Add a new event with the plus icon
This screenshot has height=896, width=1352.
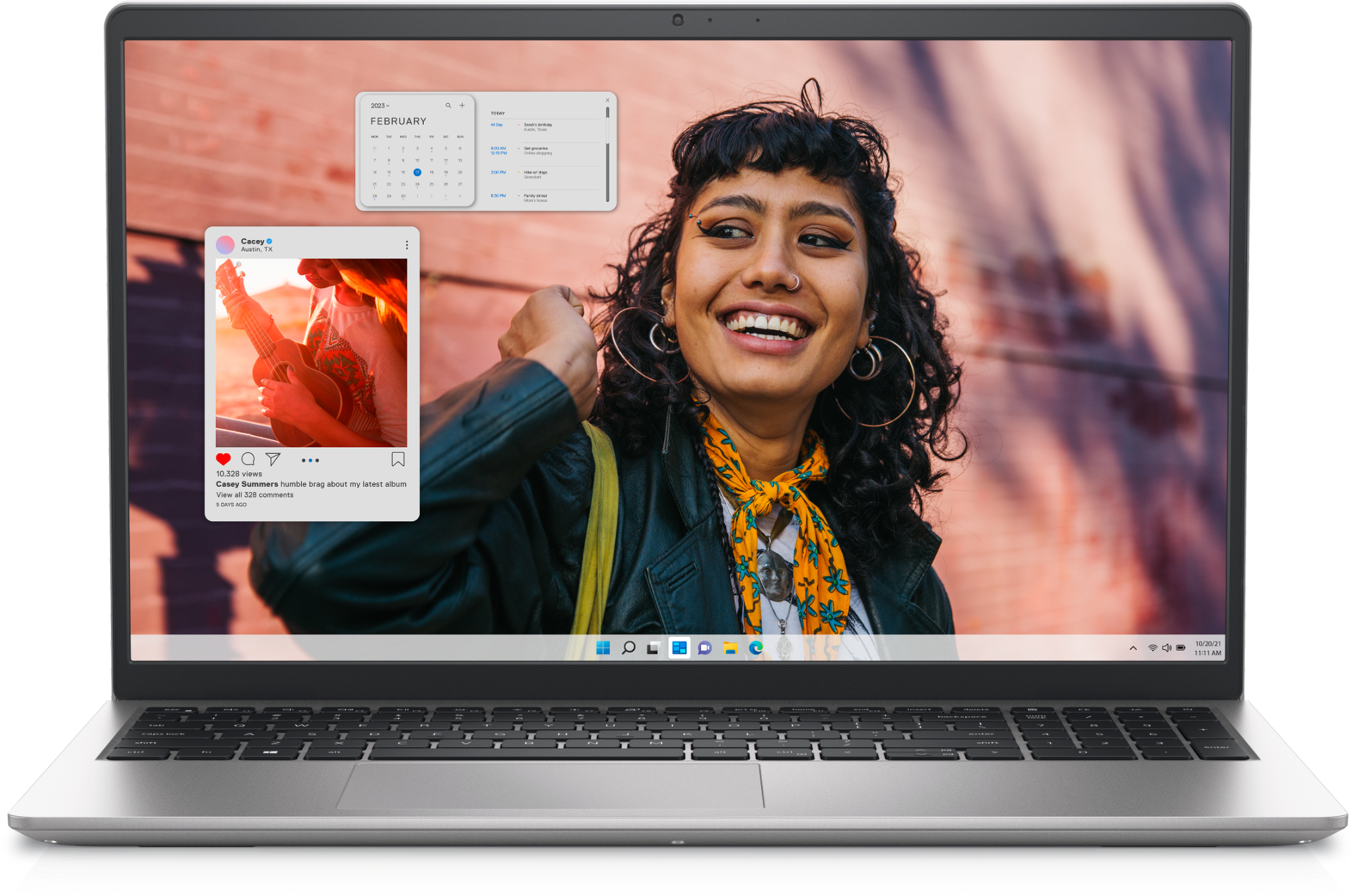[x=462, y=106]
